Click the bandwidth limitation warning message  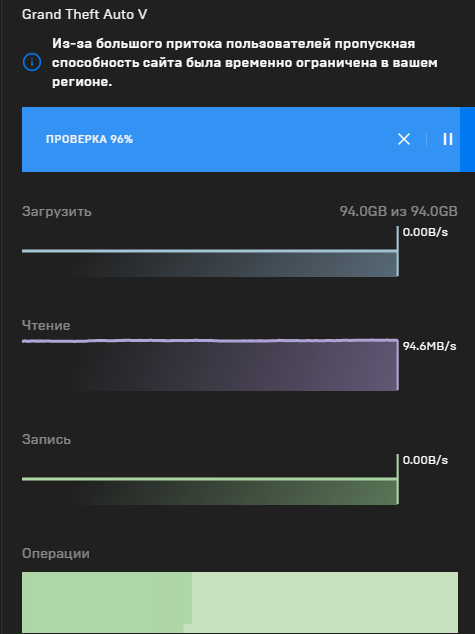click(x=245, y=63)
